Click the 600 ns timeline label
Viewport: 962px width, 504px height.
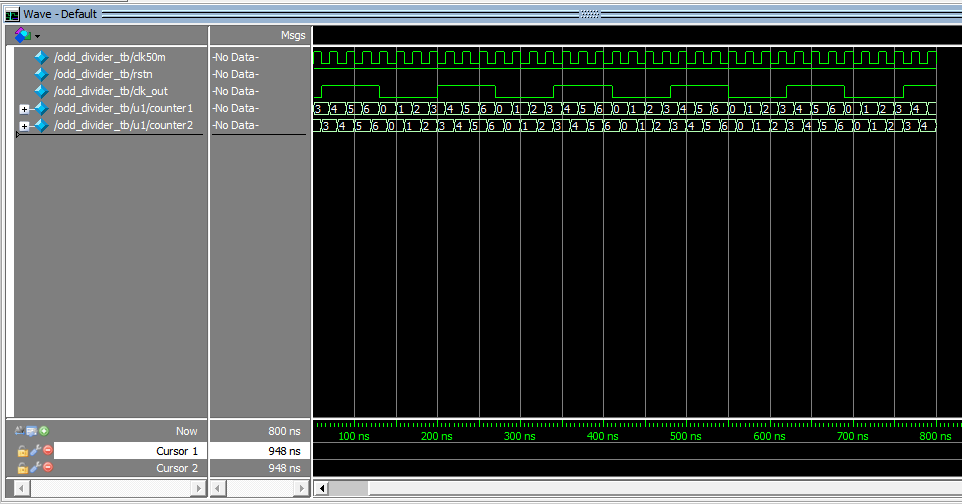click(x=769, y=436)
